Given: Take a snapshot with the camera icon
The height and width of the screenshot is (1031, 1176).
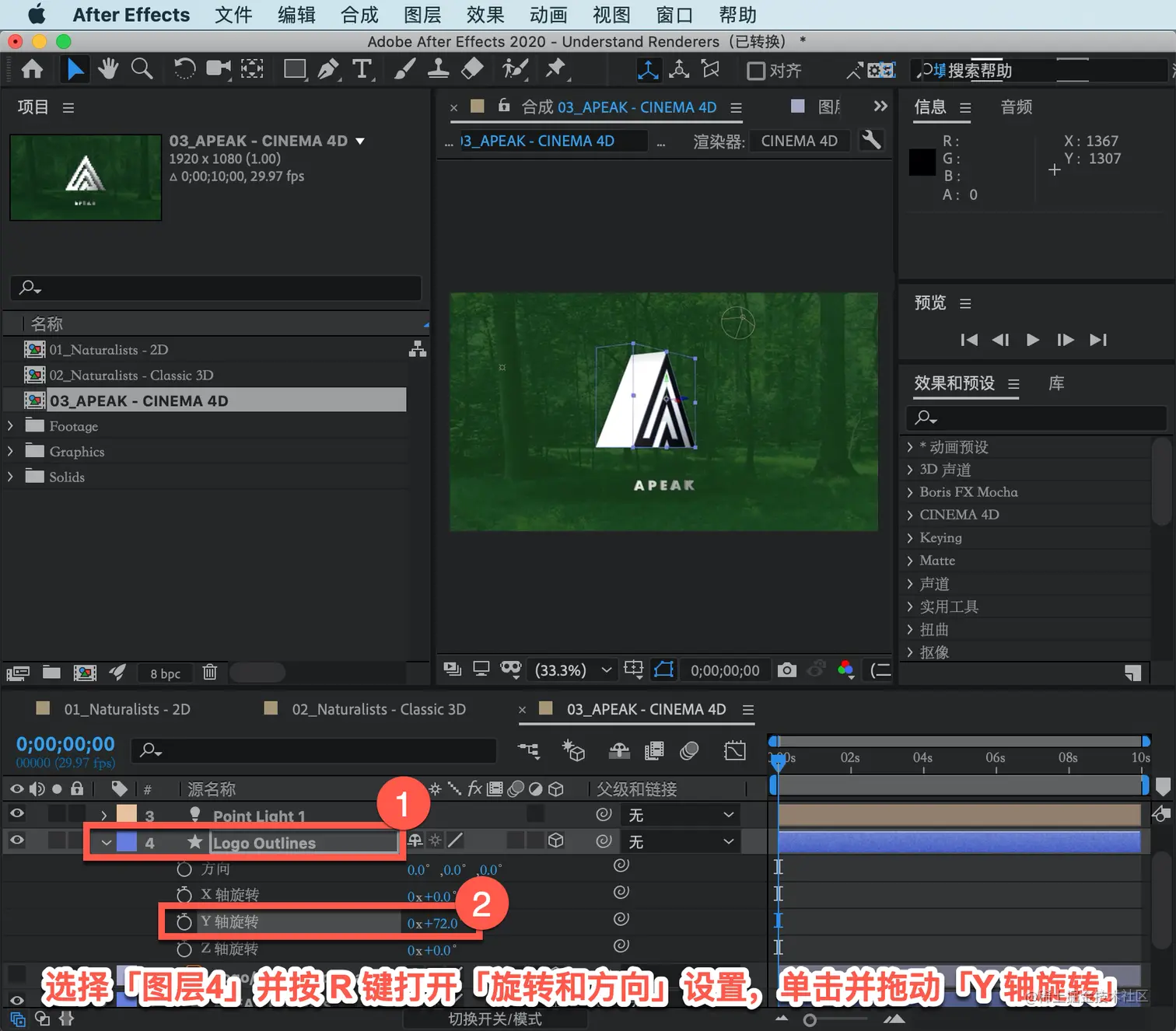Looking at the screenshot, I should click(x=787, y=669).
